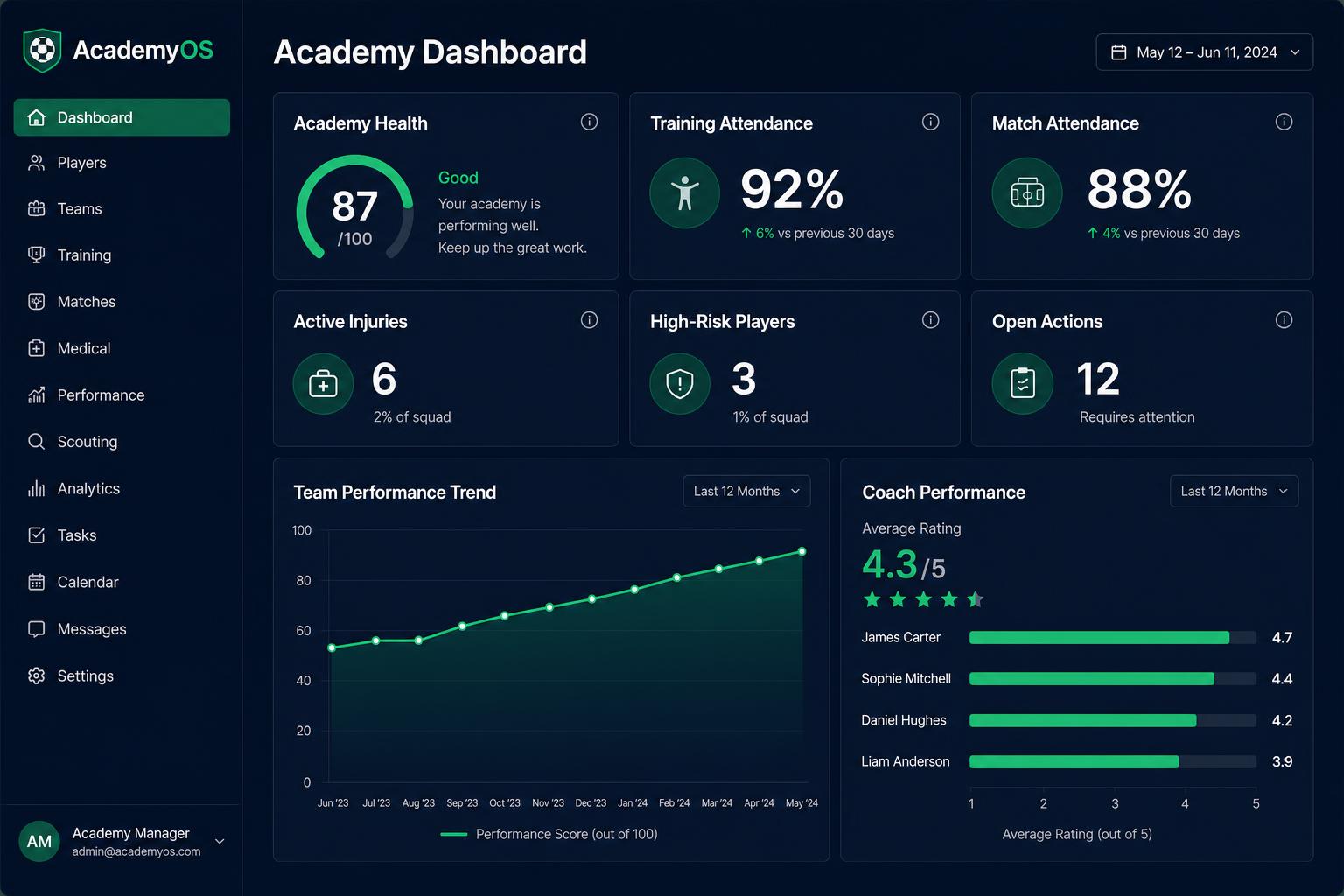Click the 92% training attendance value
Image resolution: width=1344 pixels, height=896 pixels.
click(x=792, y=189)
